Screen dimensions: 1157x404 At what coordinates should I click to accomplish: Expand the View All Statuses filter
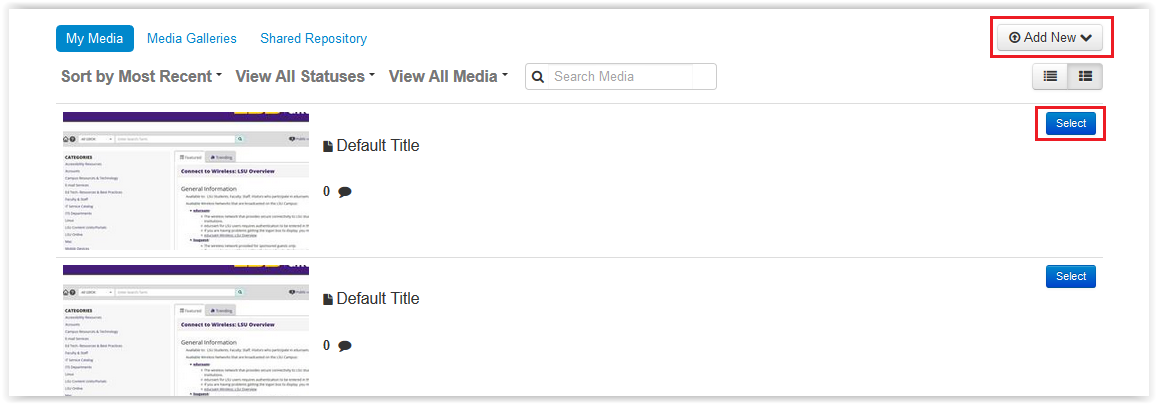[305, 77]
